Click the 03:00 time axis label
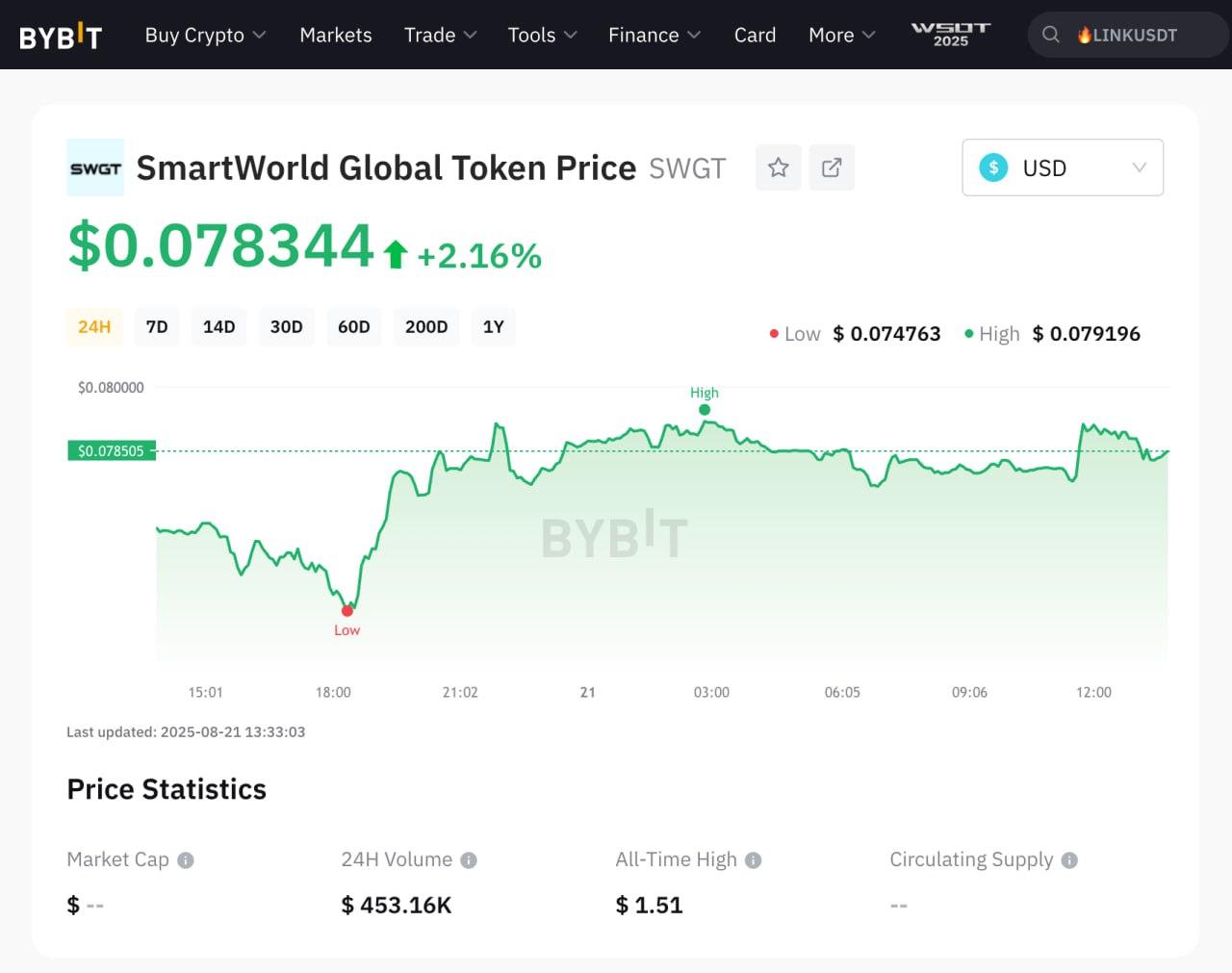 711,692
